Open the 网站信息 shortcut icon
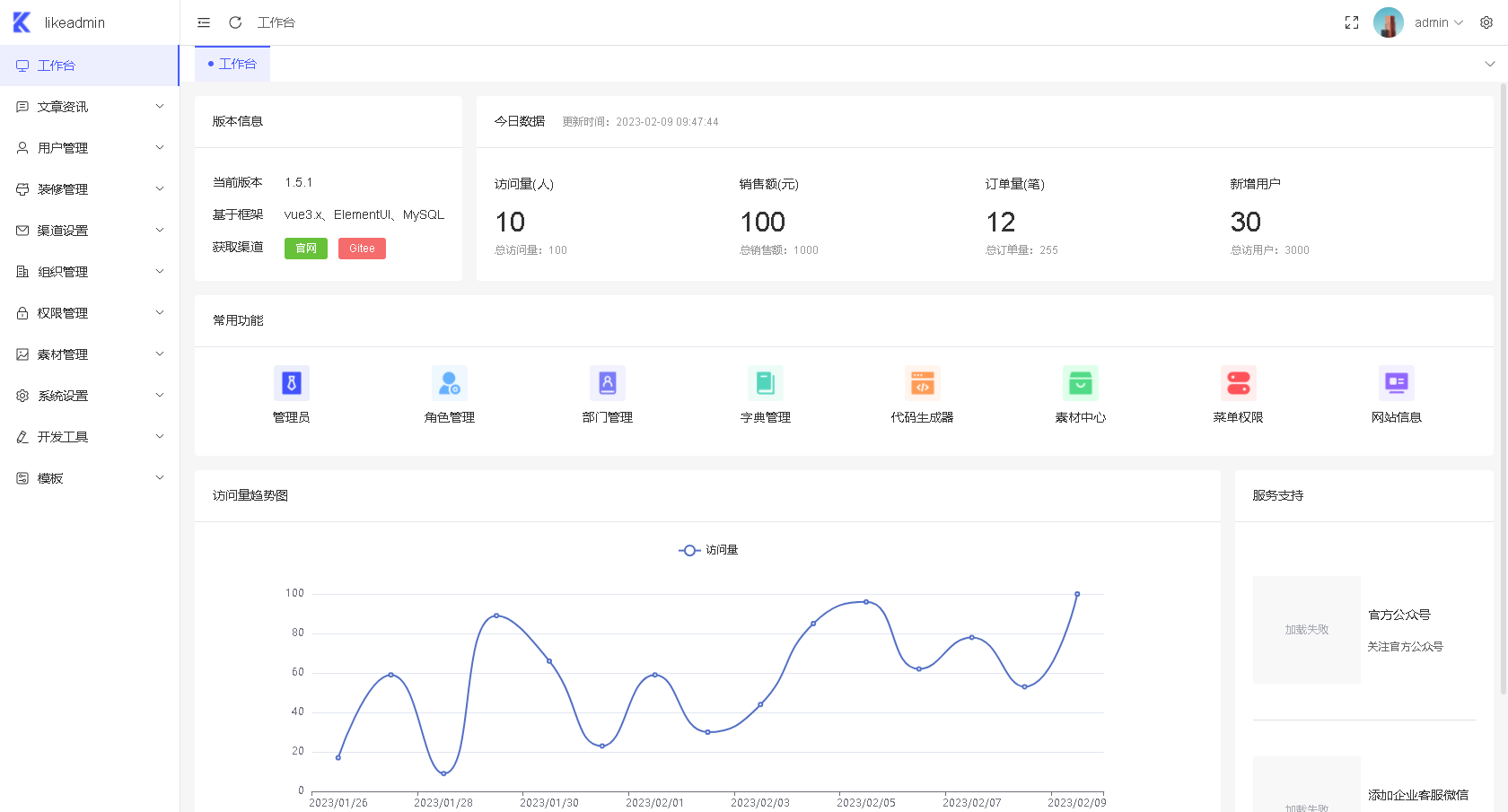The image size is (1508, 812). point(1397,383)
